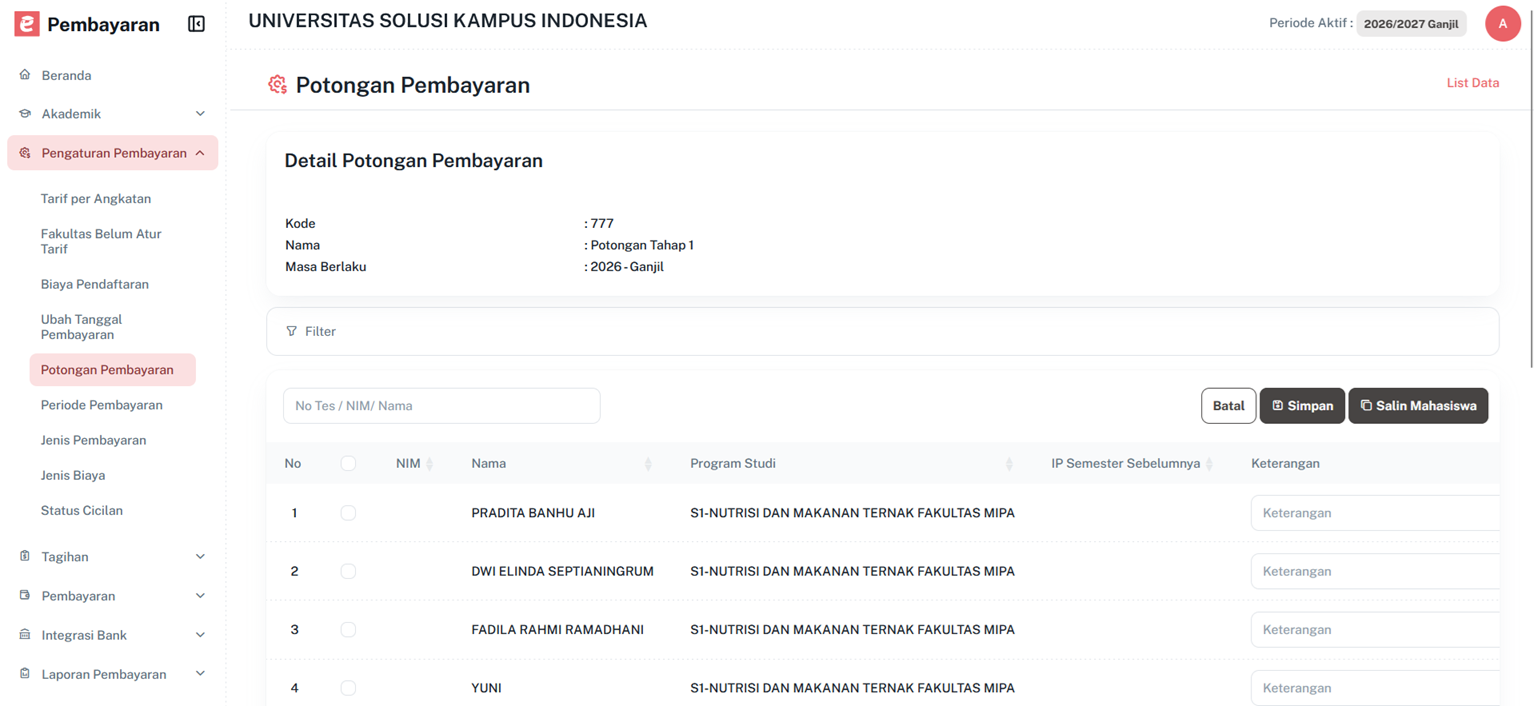Go to Beranda
This screenshot has height=723, width=1534.
click(x=66, y=75)
